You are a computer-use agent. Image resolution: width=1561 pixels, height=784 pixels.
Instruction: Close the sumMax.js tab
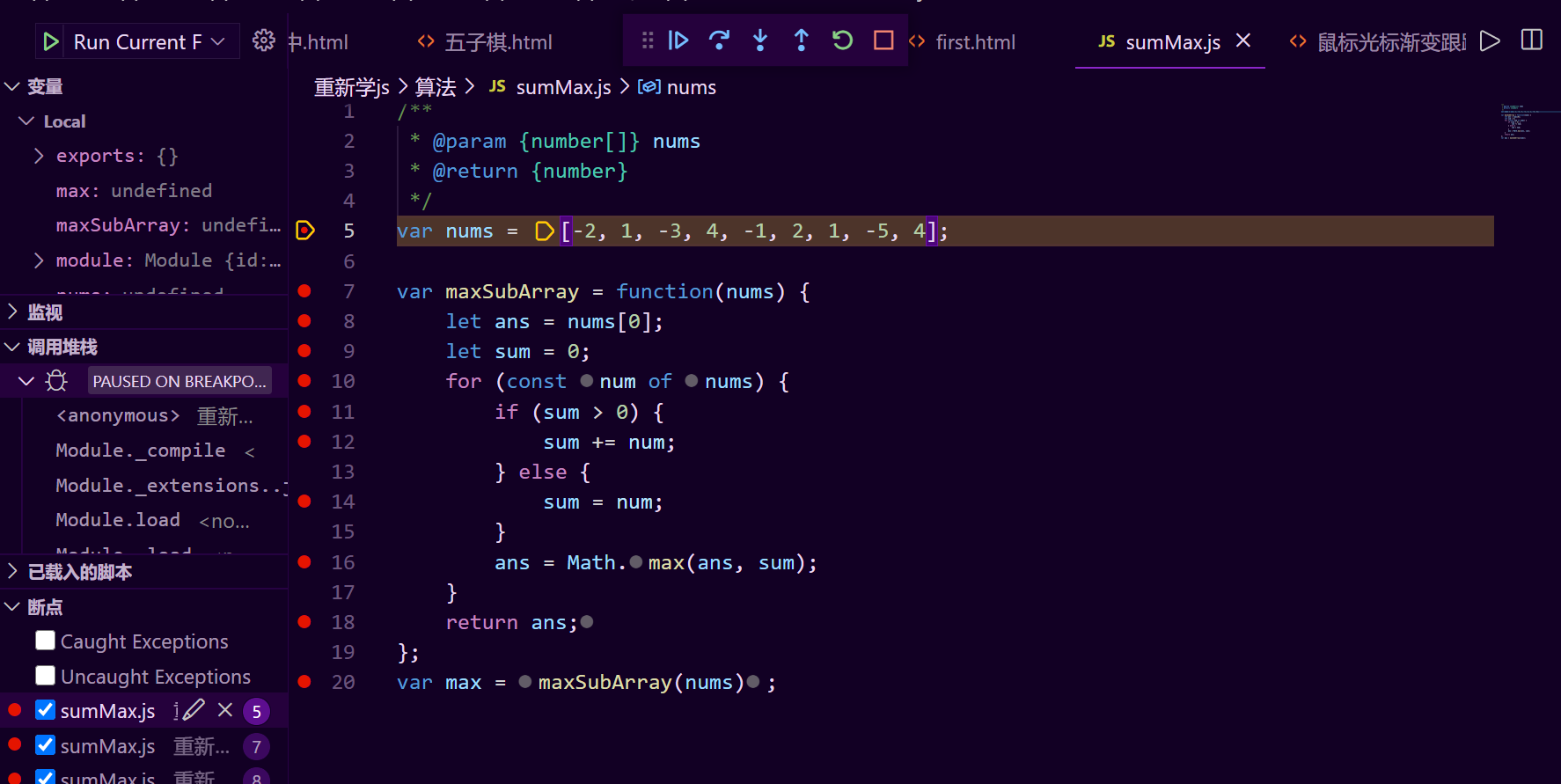(1243, 40)
